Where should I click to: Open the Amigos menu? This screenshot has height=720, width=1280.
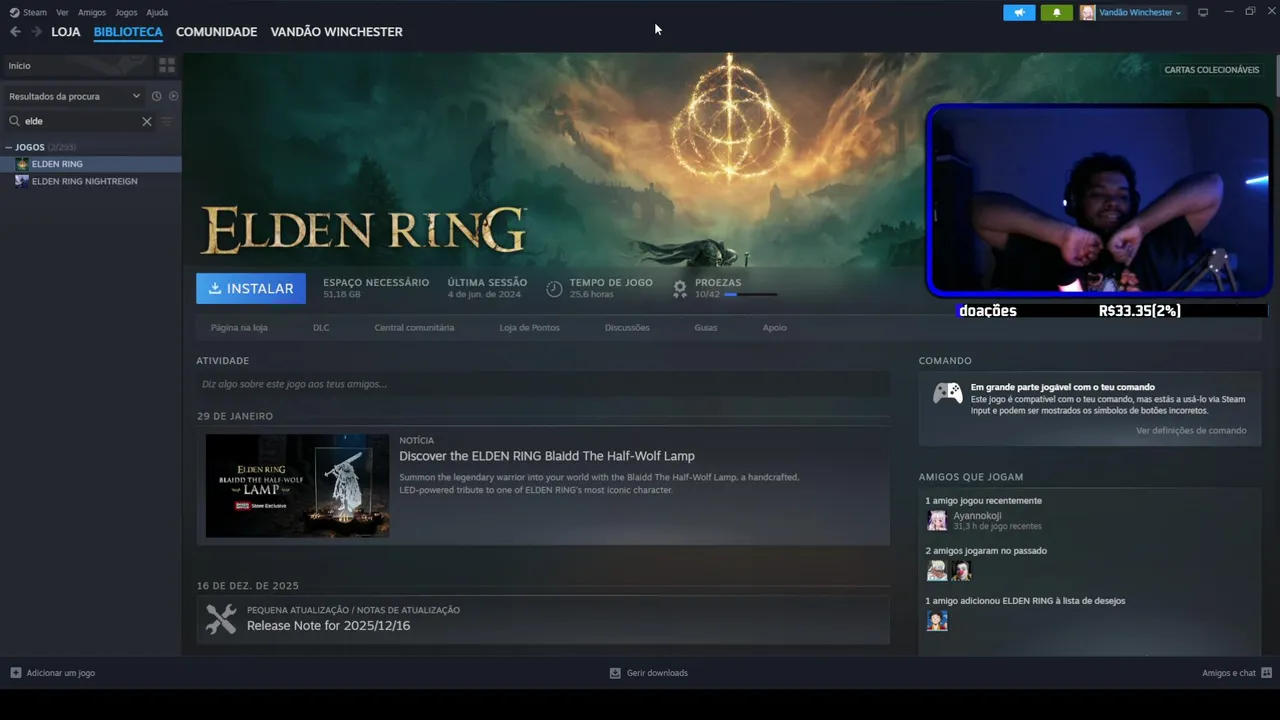click(92, 12)
